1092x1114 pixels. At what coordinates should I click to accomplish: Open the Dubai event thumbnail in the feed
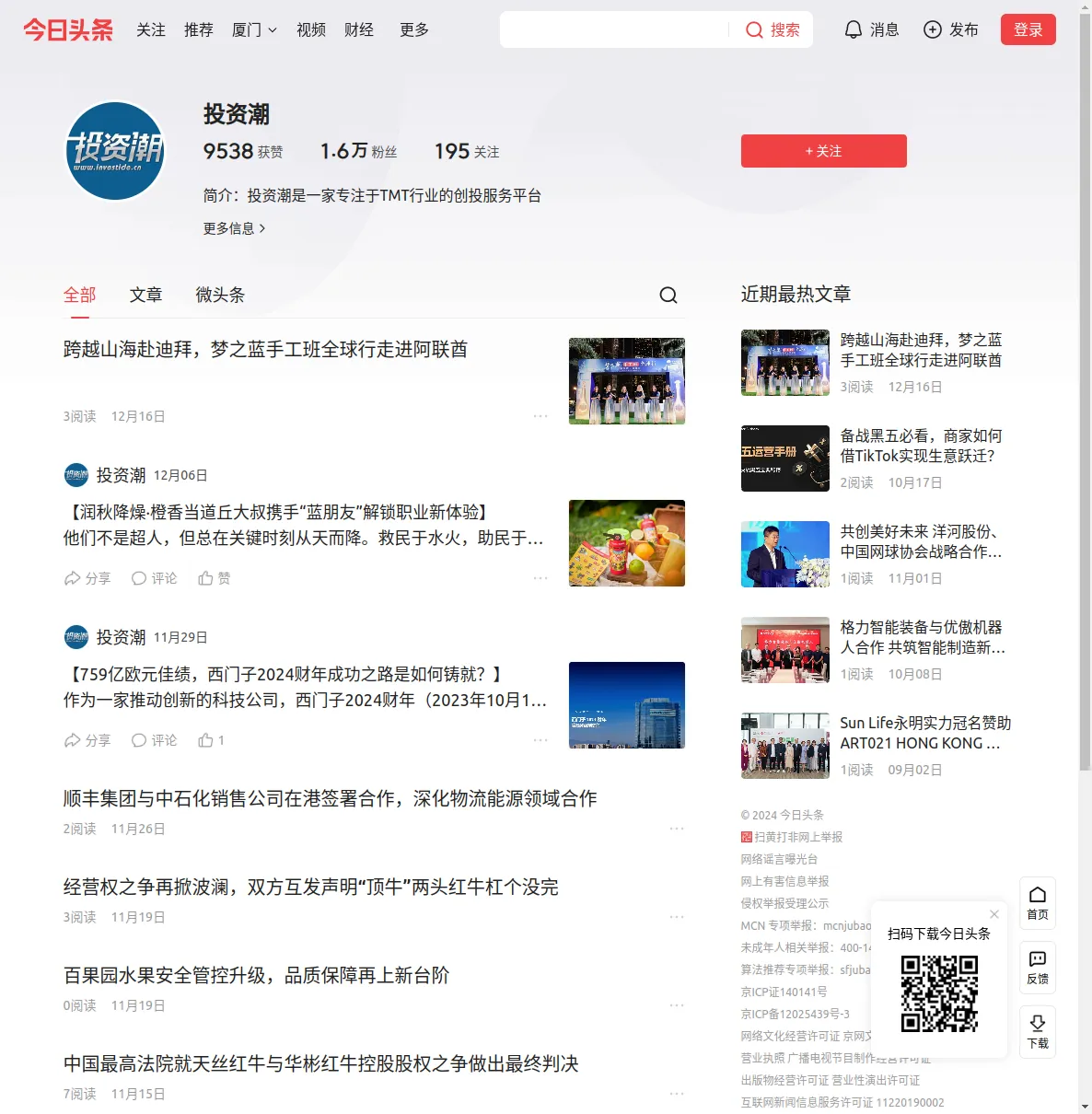click(627, 381)
